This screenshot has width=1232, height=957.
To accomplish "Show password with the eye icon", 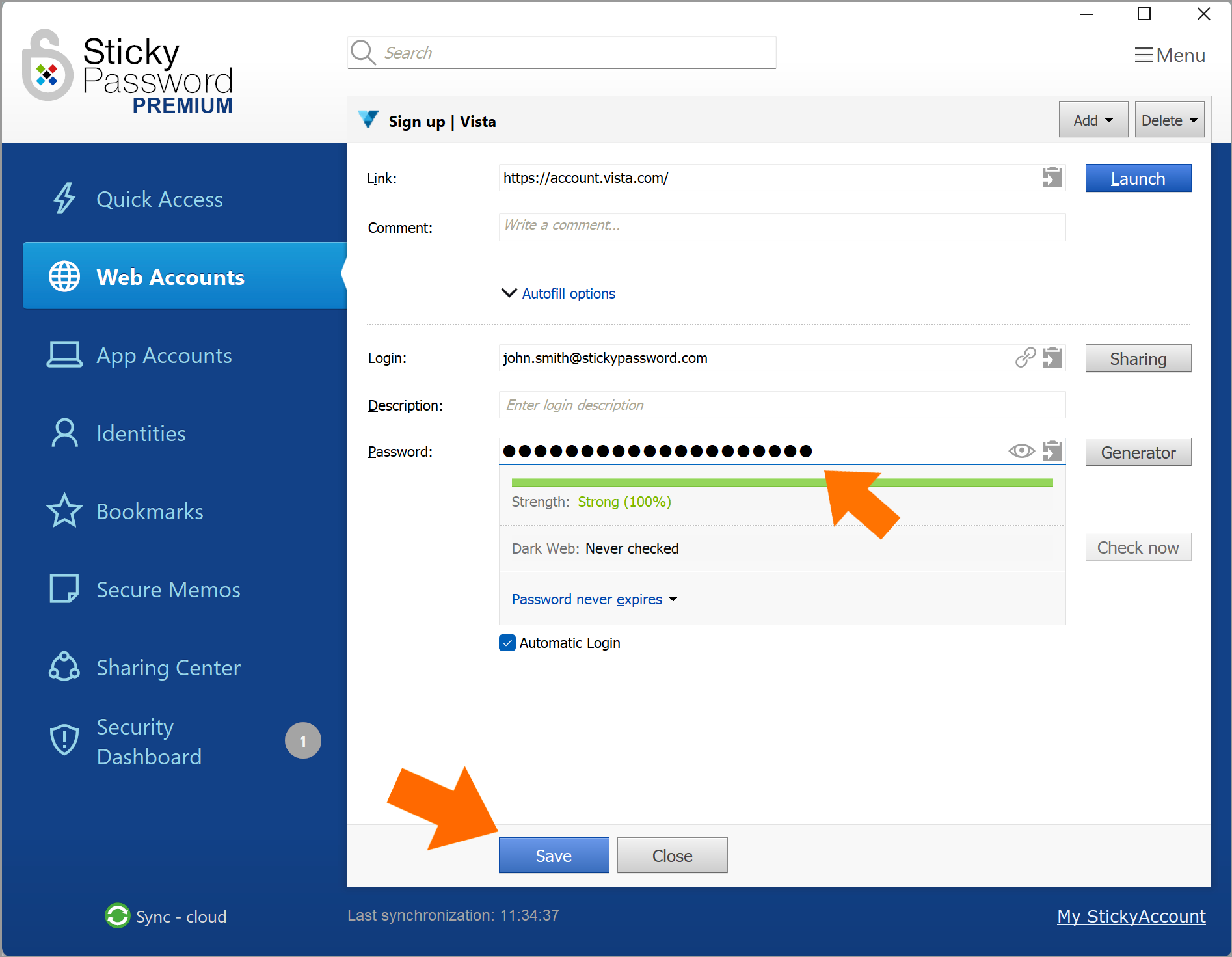I will [1021, 451].
